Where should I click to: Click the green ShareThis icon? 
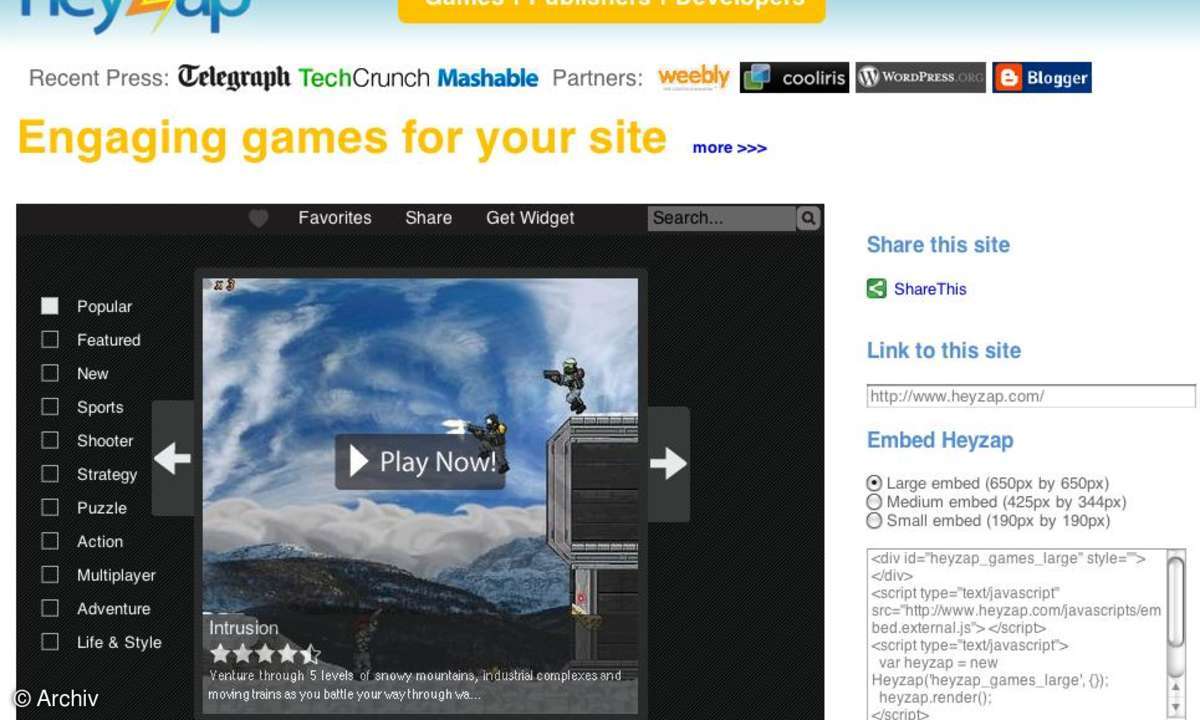(x=876, y=289)
